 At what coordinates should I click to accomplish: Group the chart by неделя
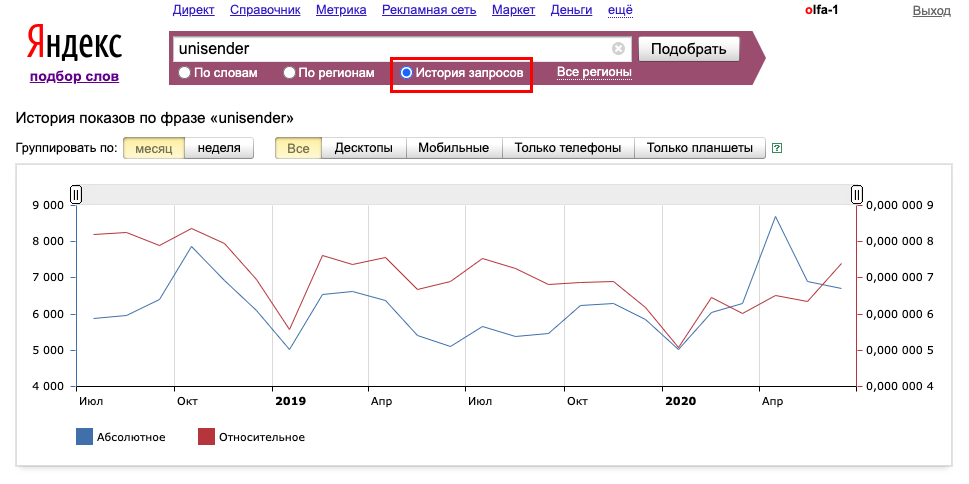(219, 148)
